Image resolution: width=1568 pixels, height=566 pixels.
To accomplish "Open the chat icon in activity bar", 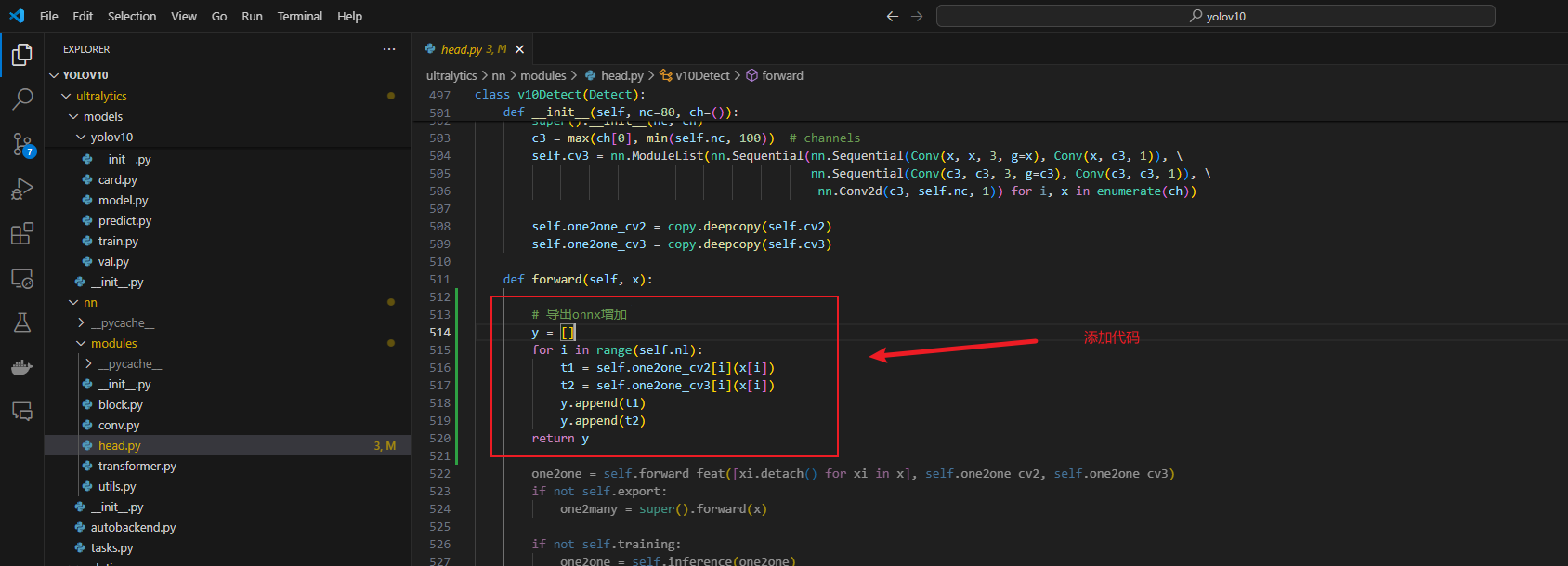I will (x=22, y=412).
